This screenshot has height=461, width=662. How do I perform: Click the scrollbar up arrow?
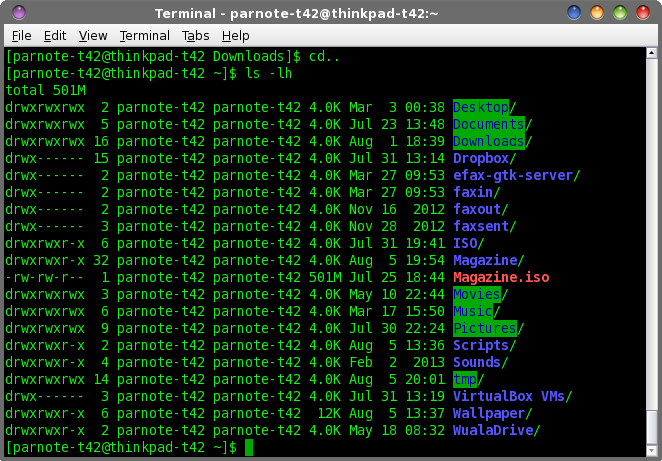click(x=651, y=53)
